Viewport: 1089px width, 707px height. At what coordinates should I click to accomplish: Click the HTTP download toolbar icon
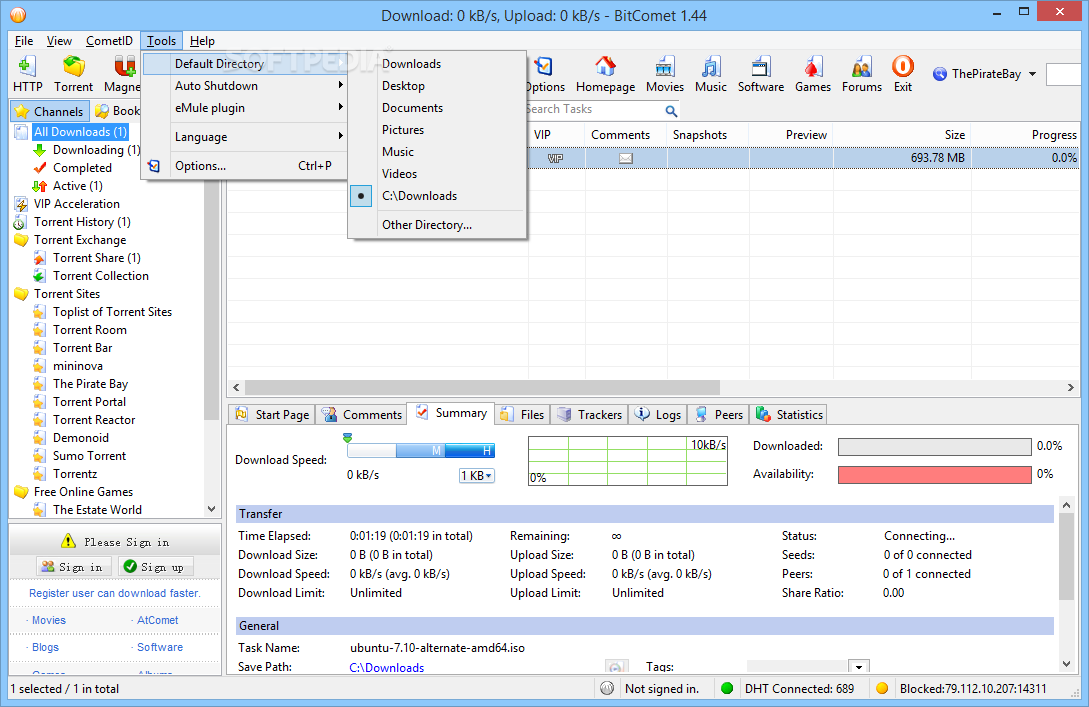pos(27,74)
